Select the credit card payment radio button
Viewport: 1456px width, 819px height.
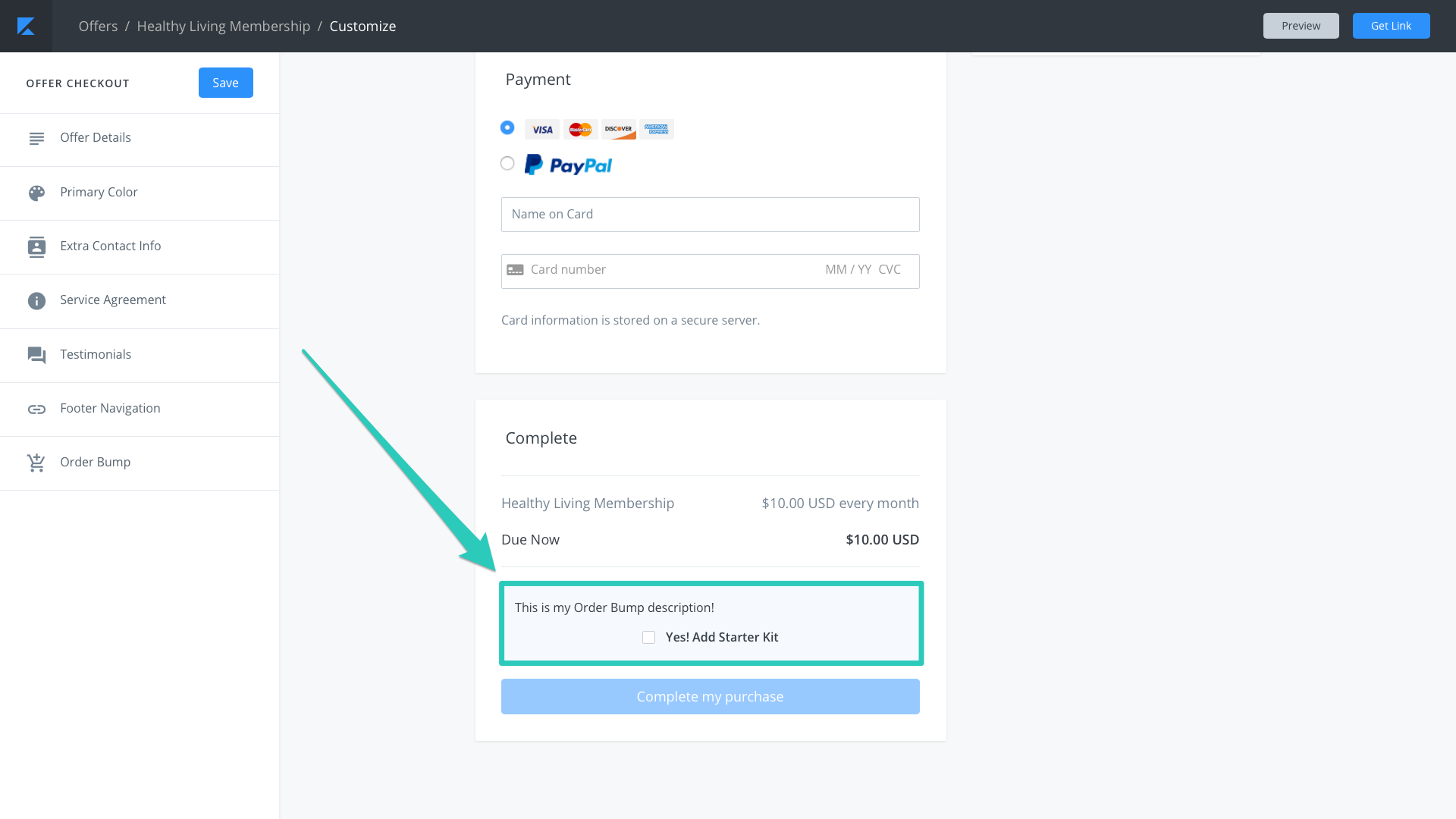[507, 127]
